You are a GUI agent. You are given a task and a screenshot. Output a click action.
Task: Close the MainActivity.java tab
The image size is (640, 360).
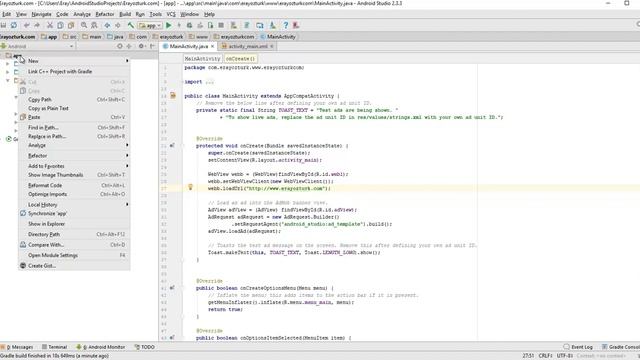(212, 47)
